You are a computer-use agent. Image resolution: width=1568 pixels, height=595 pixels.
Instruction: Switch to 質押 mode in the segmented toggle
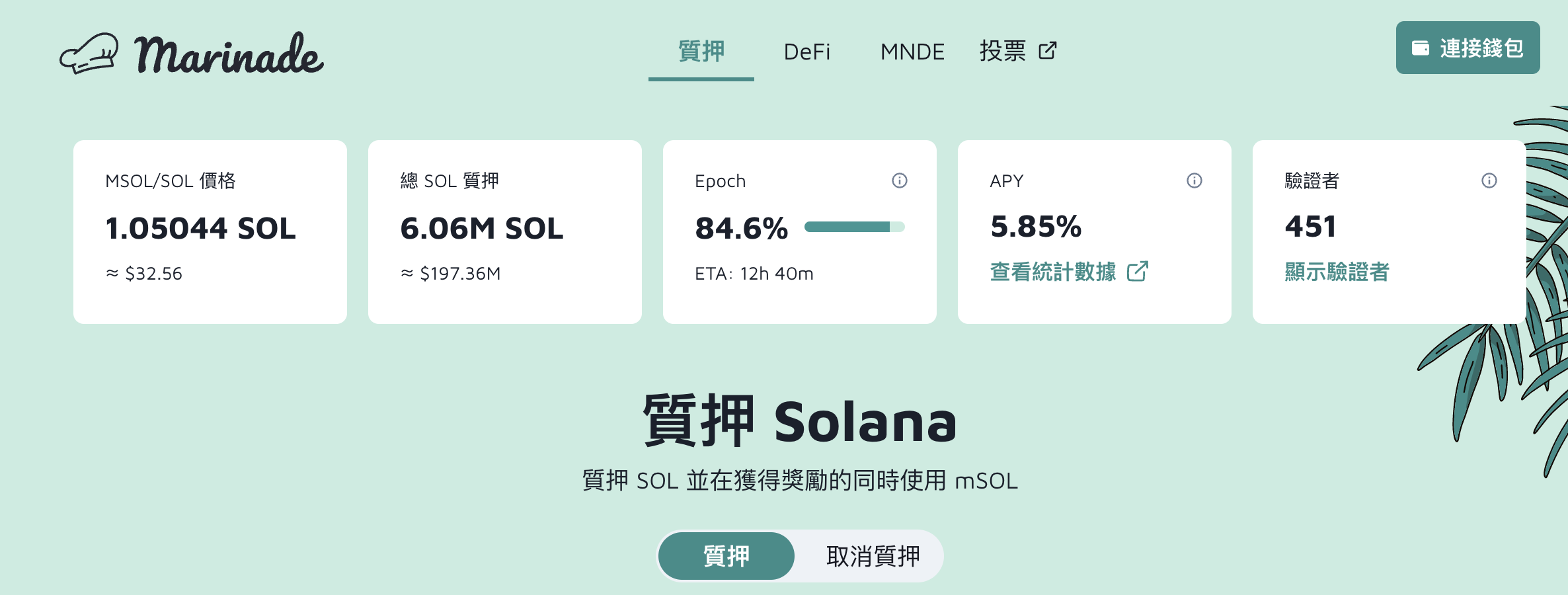coord(725,556)
